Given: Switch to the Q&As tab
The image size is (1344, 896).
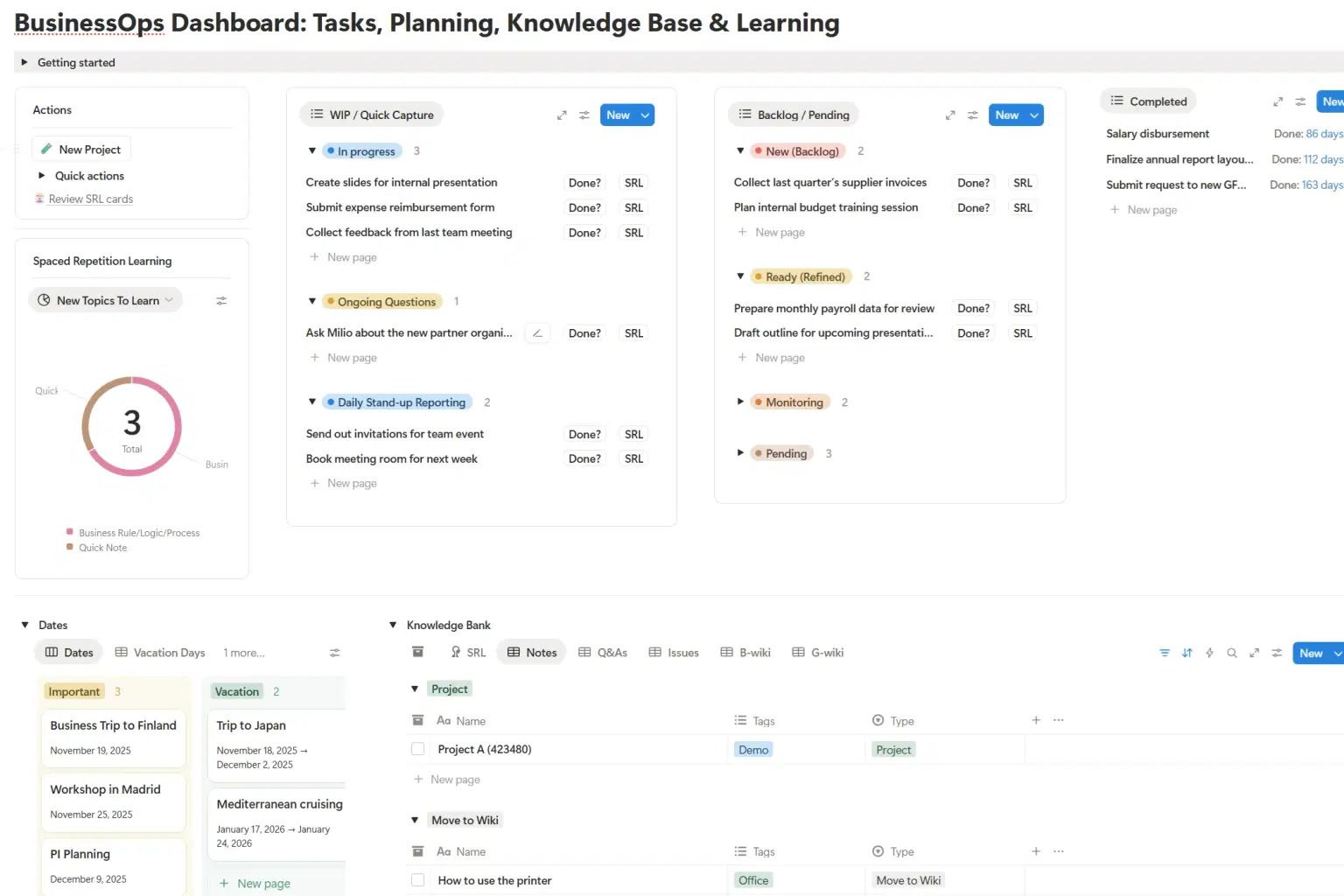Looking at the screenshot, I should click(x=603, y=653).
